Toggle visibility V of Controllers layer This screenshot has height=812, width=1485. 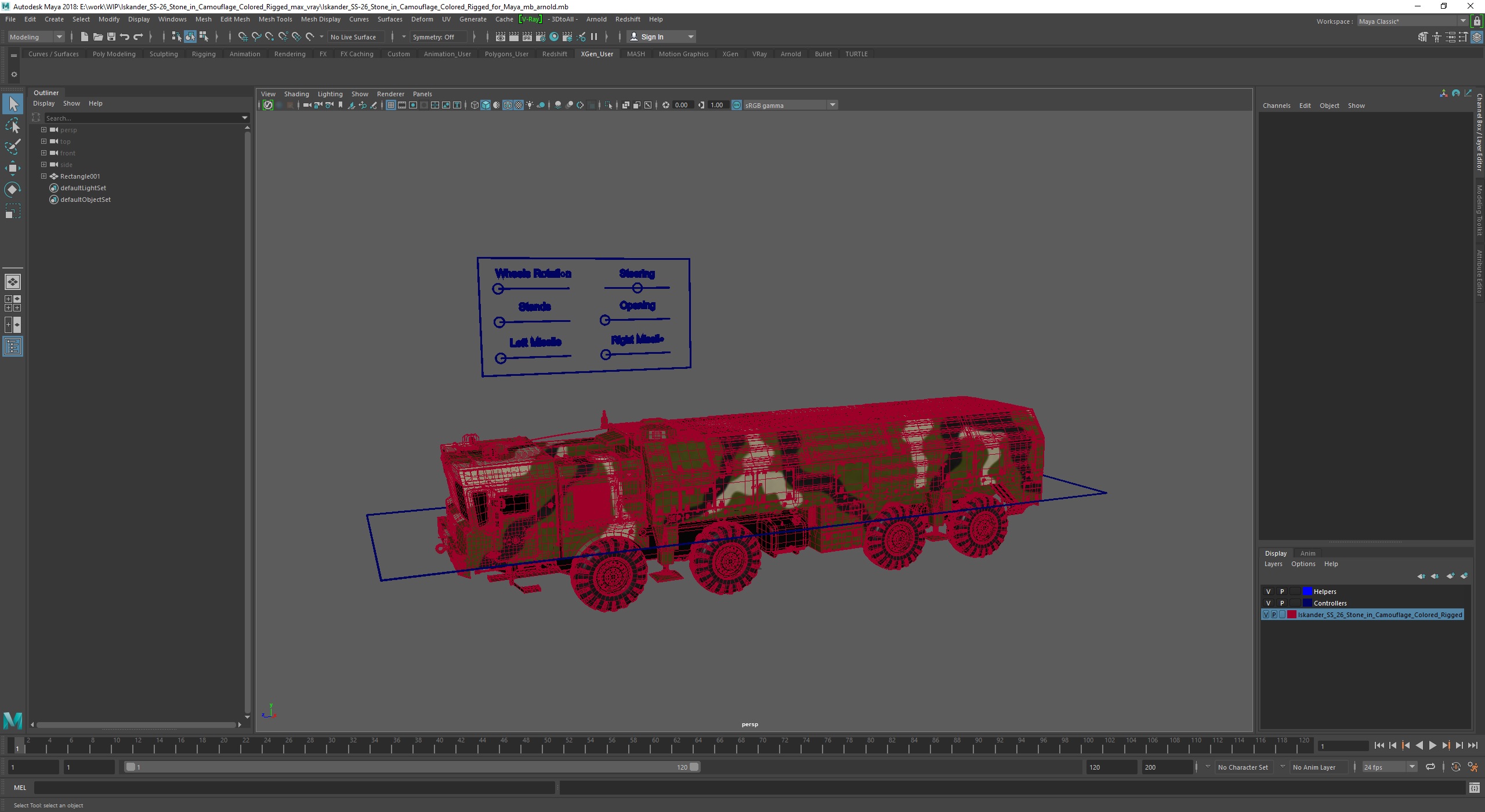coord(1268,603)
